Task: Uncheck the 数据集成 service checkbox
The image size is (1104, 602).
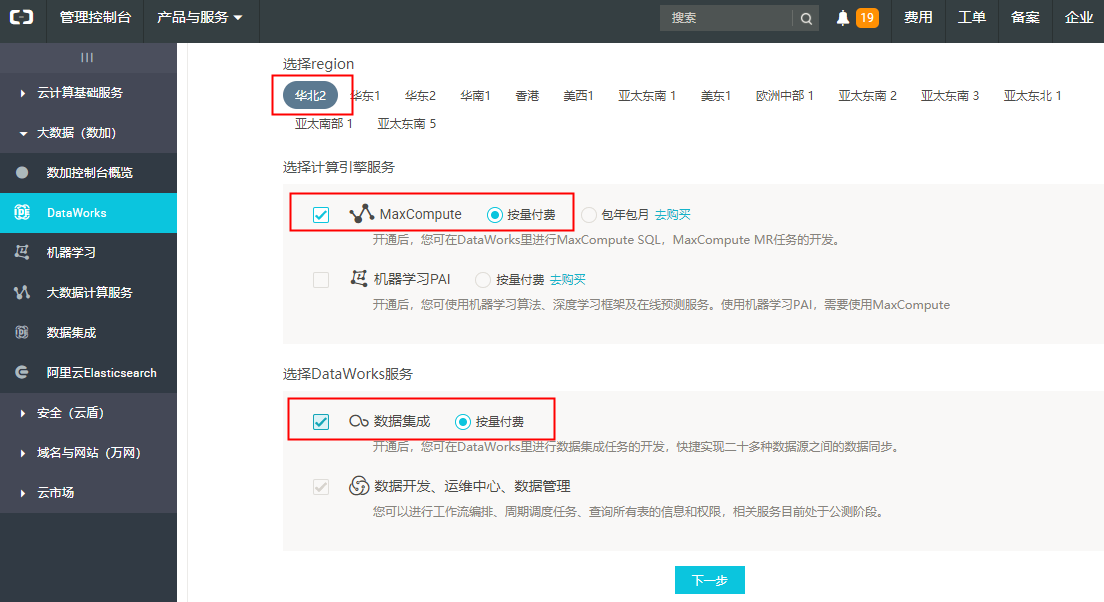Action: tap(321, 422)
